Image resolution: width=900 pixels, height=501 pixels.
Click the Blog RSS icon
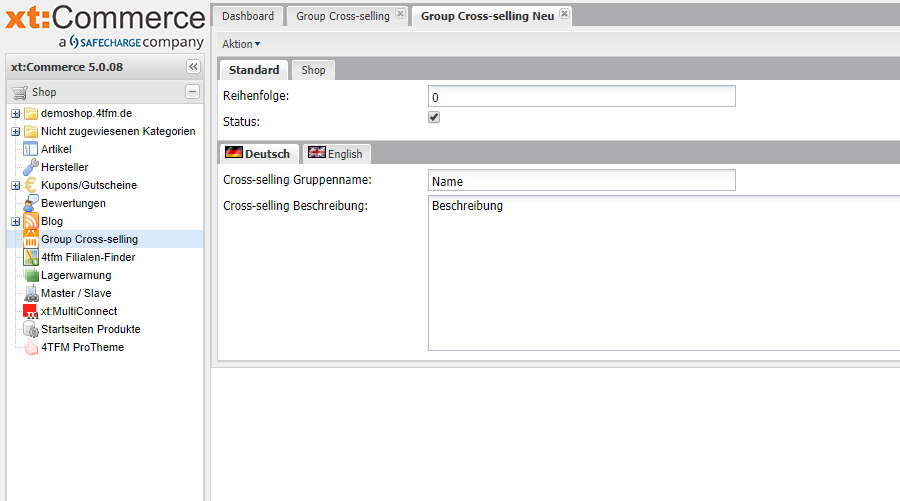pos(30,221)
